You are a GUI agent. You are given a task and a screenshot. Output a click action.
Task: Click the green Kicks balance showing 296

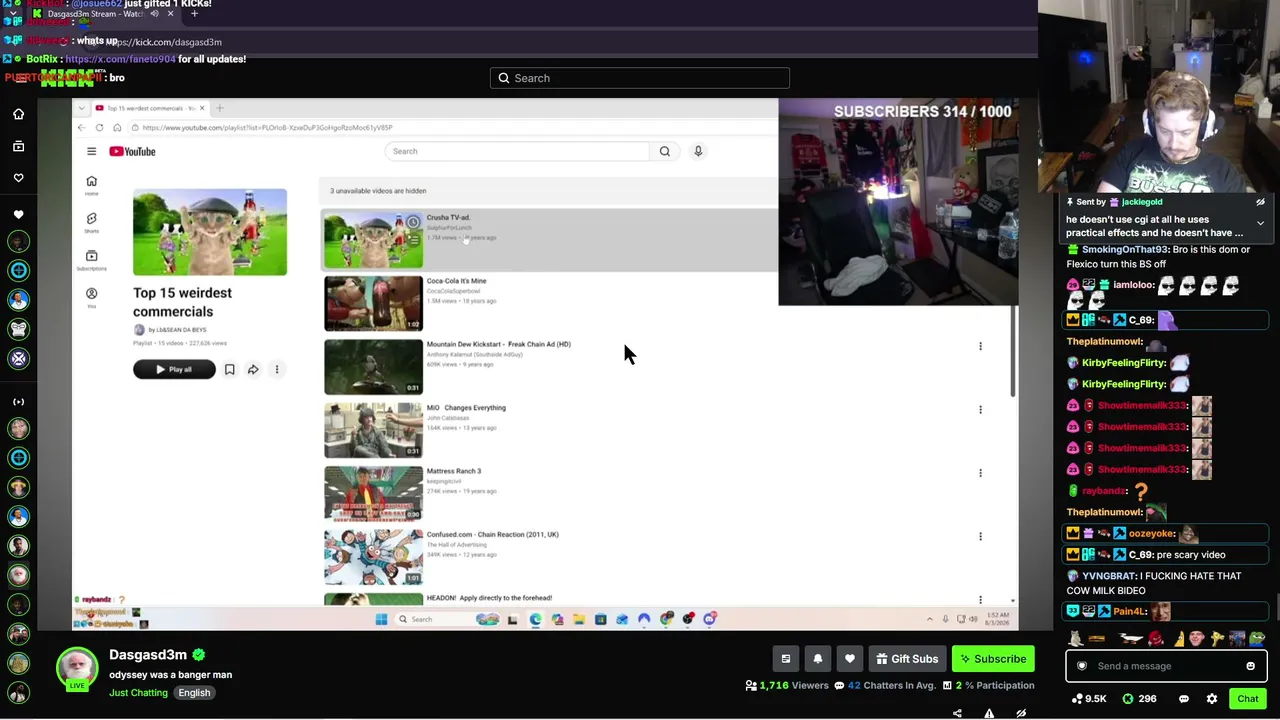(x=1139, y=699)
